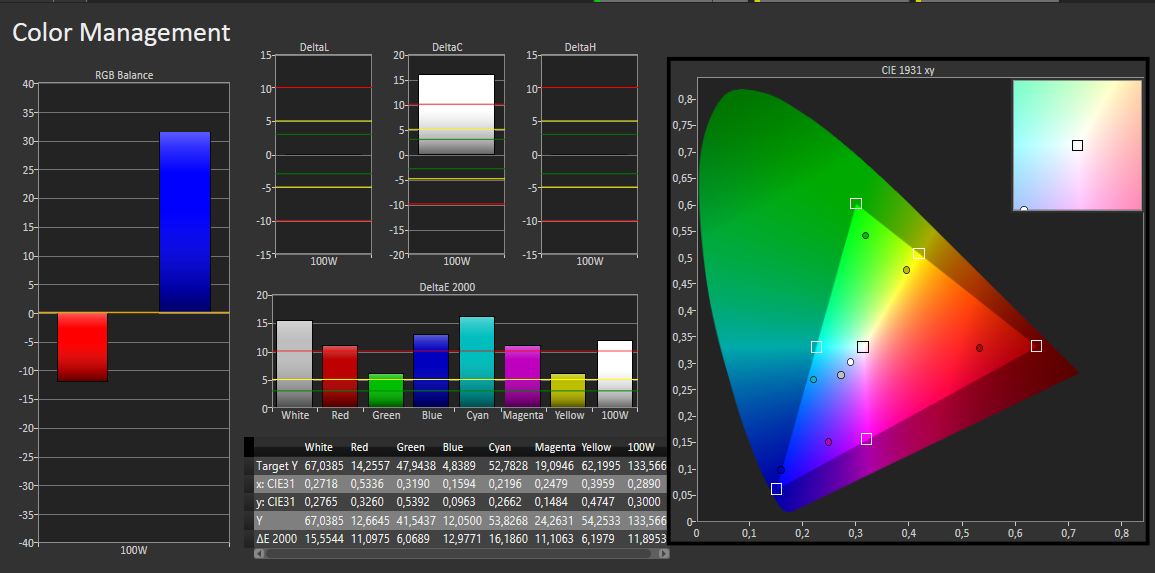
Task: Click the Target Y row label
Action: click(276, 465)
